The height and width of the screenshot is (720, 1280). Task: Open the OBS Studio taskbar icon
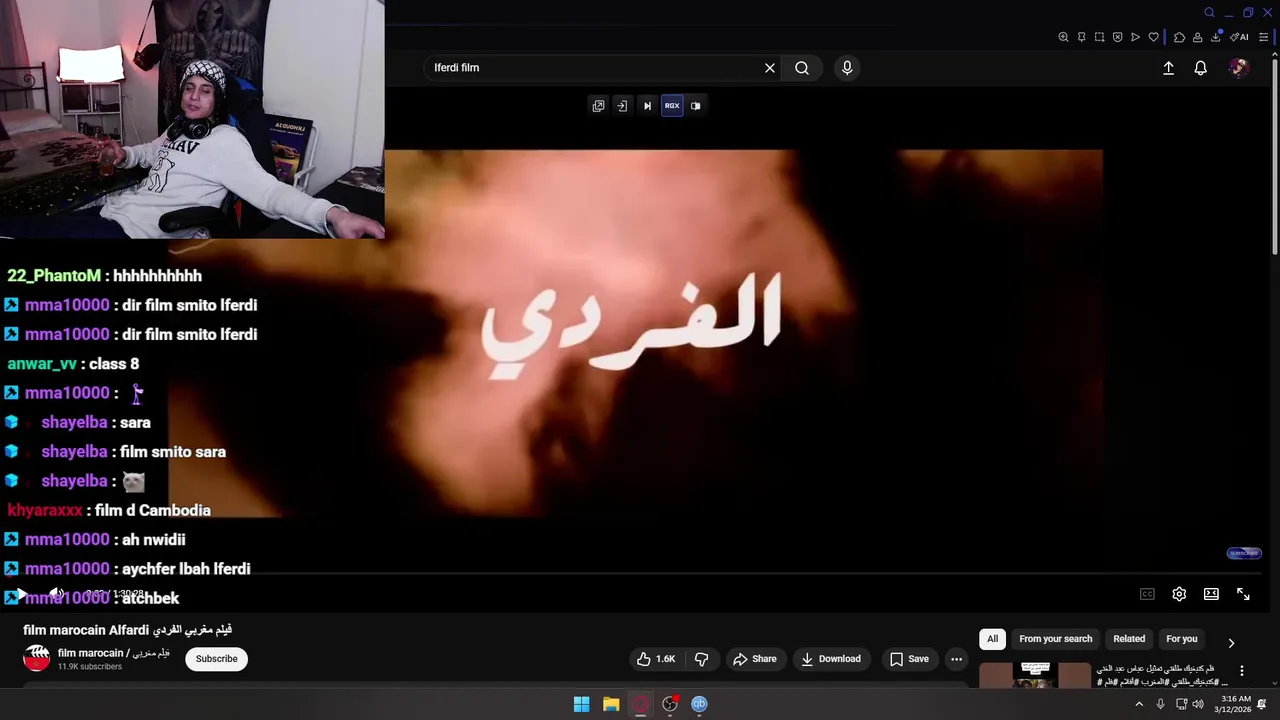tap(670, 704)
